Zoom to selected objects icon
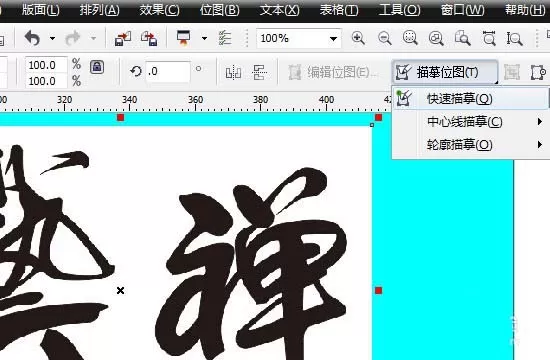This screenshot has width=550, height=360. pos(410,38)
